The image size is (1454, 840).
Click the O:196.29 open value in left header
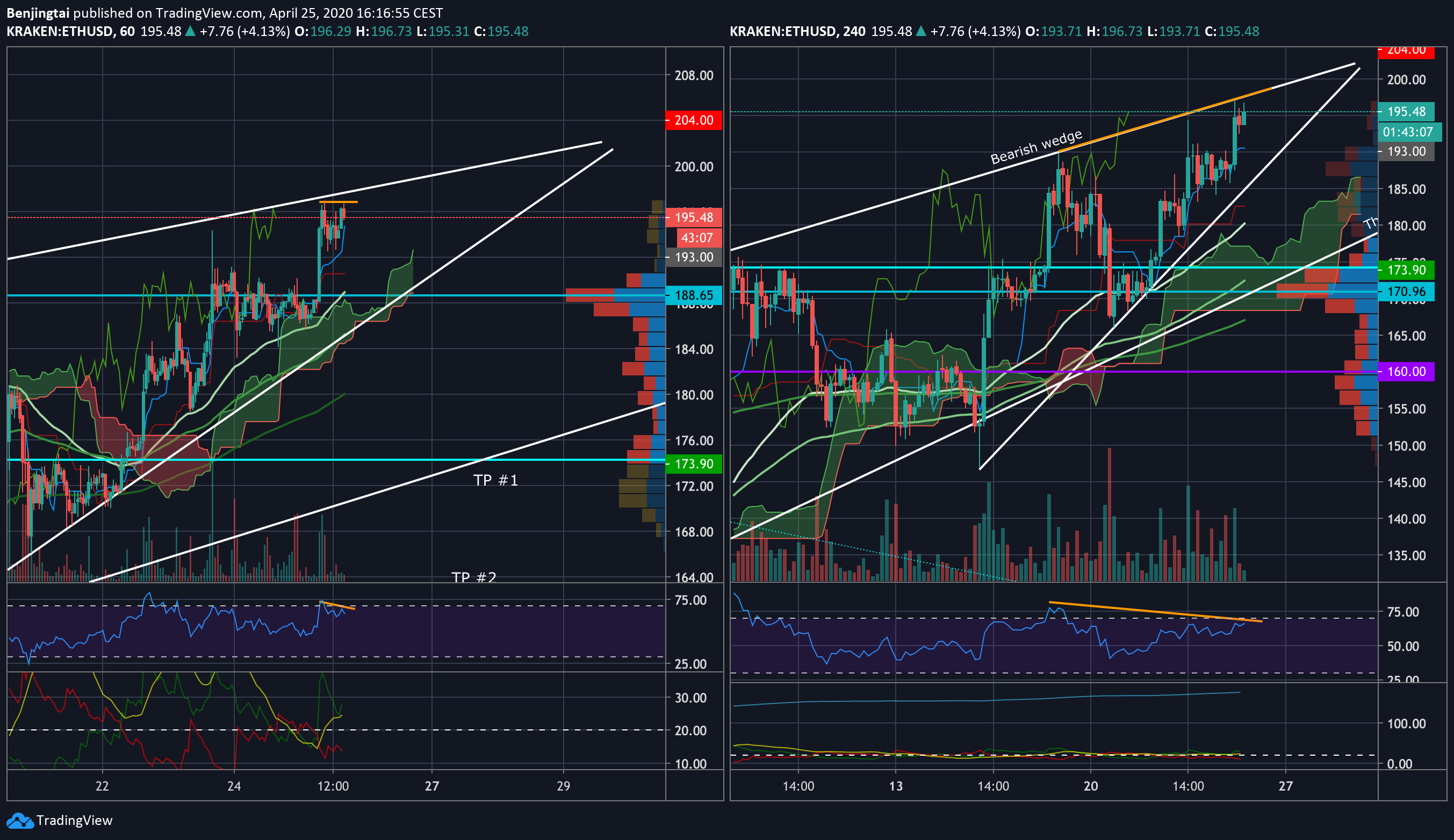322,31
